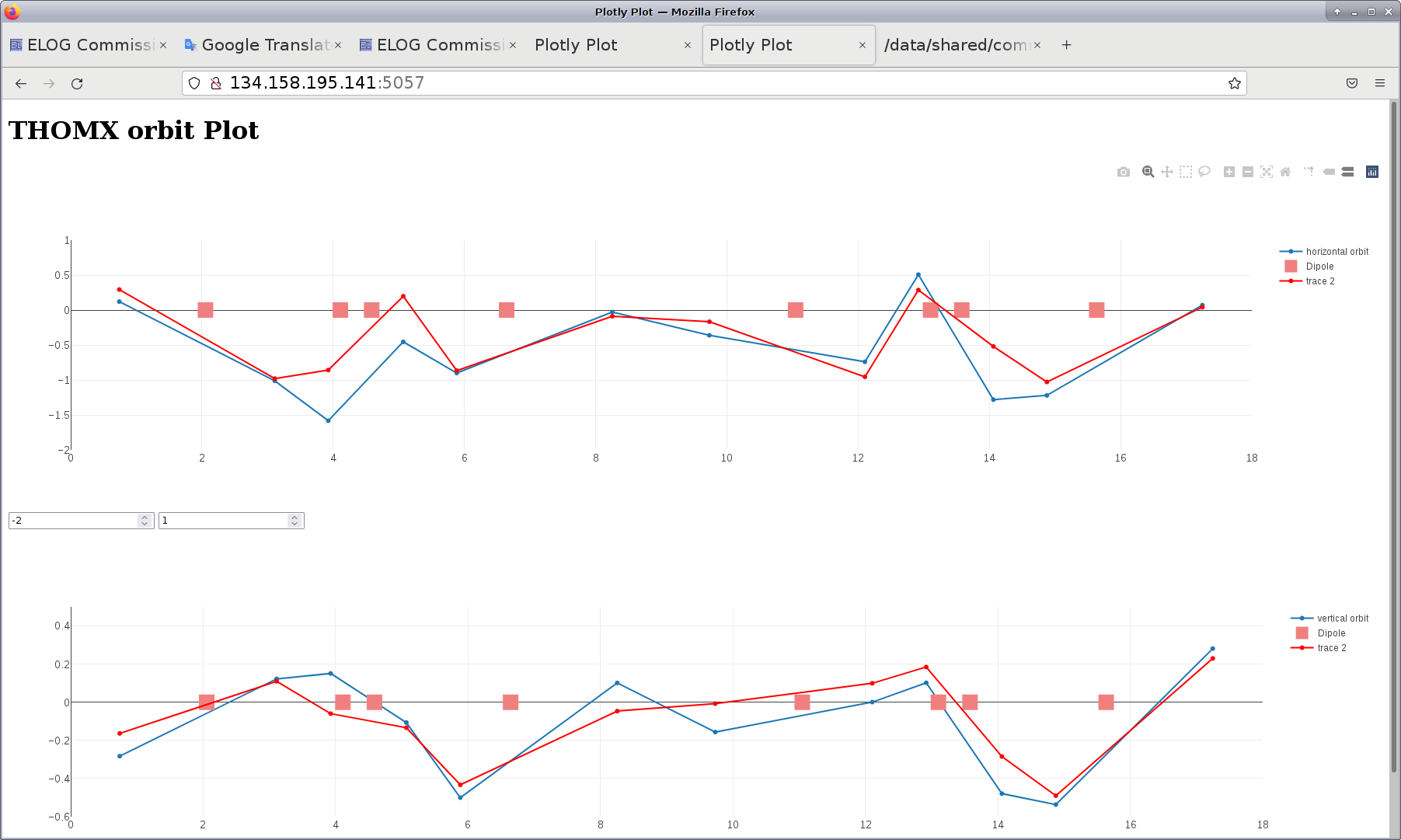This screenshot has width=1401, height=840.
Task: Activate the Box Select tool
Action: pos(1186,172)
